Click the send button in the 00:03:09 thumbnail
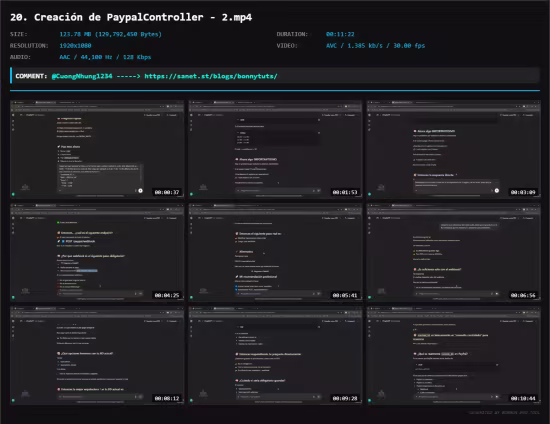This screenshot has height=424, width=550. tap(497, 190)
